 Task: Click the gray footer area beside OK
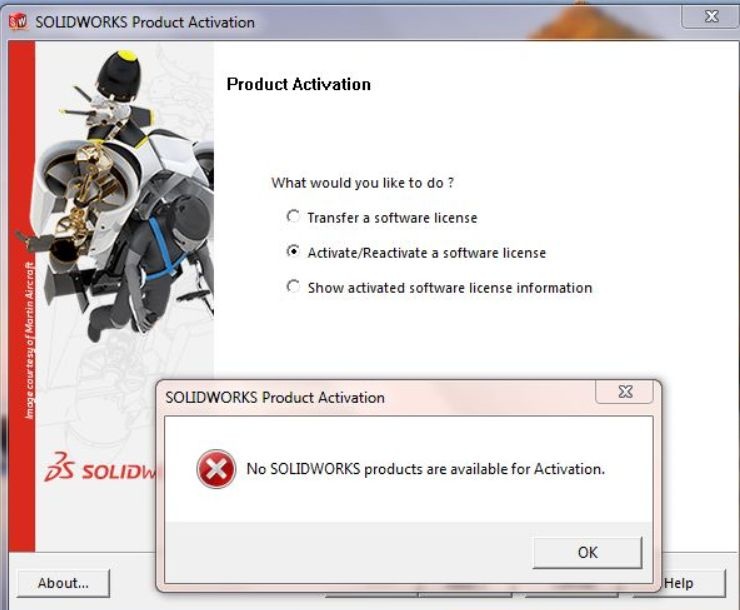pos(348,552)
